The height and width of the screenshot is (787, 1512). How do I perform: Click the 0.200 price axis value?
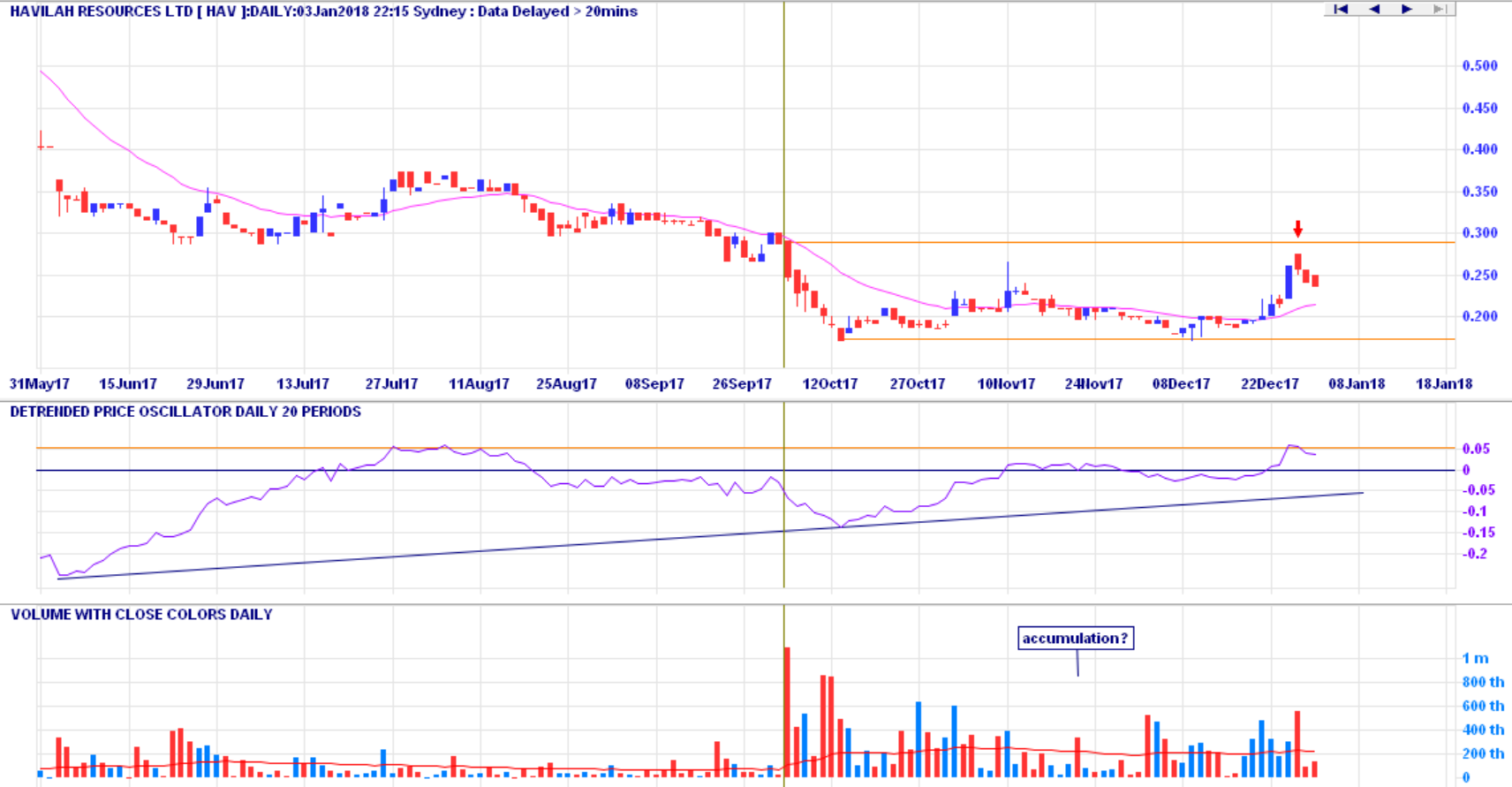click(x=1479, y=316)
